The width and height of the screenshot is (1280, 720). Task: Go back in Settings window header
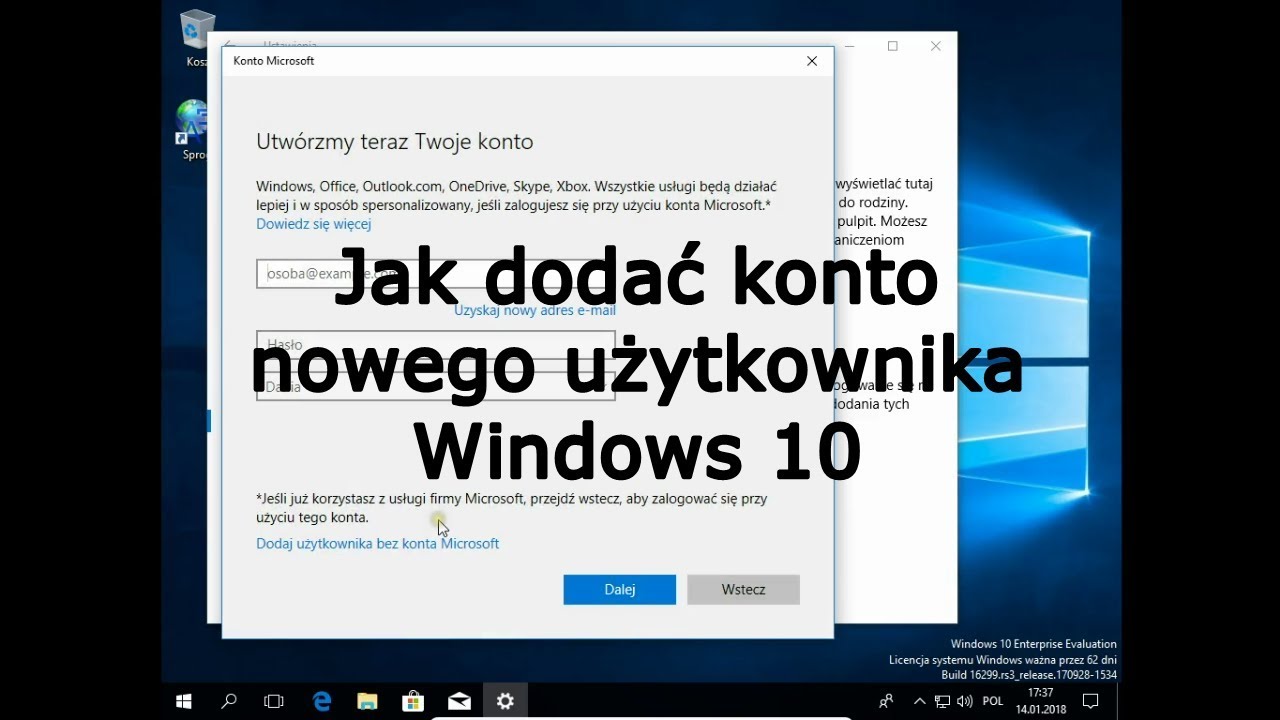(229, 44)
